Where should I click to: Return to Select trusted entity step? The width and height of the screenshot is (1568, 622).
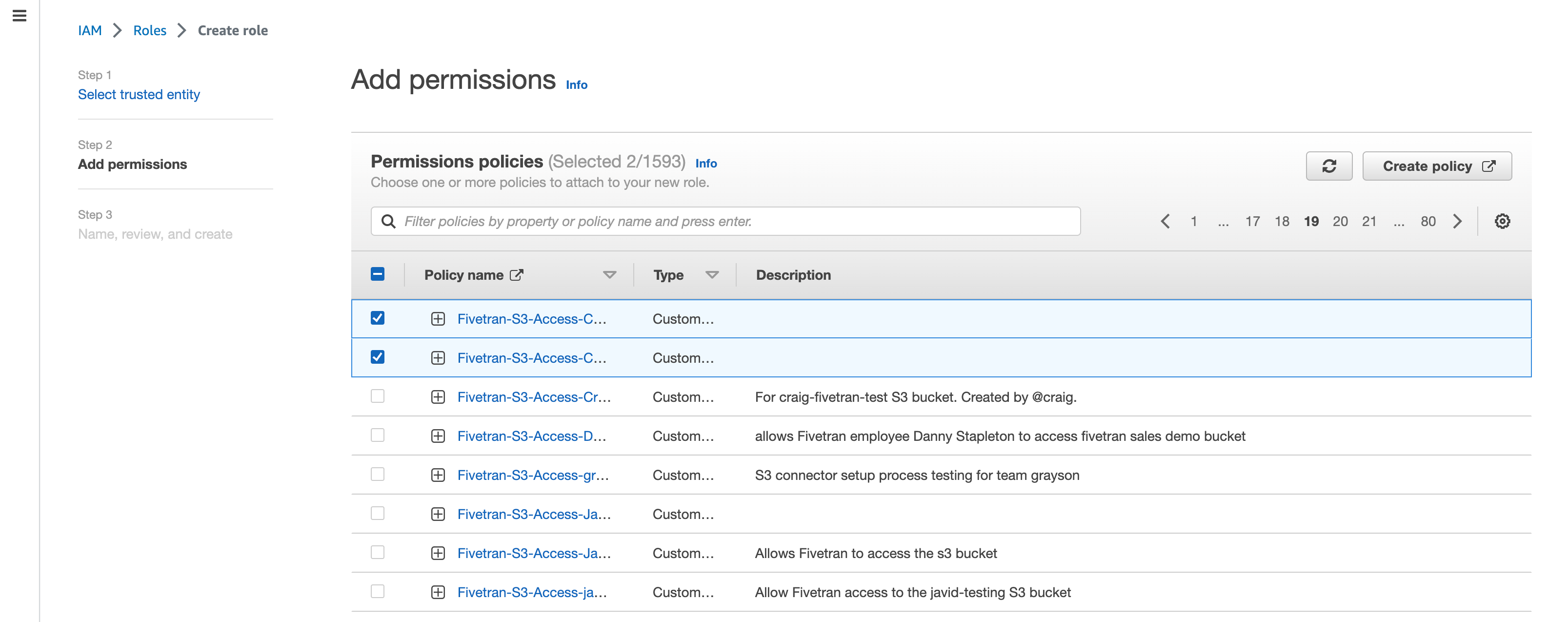[139, 94]
